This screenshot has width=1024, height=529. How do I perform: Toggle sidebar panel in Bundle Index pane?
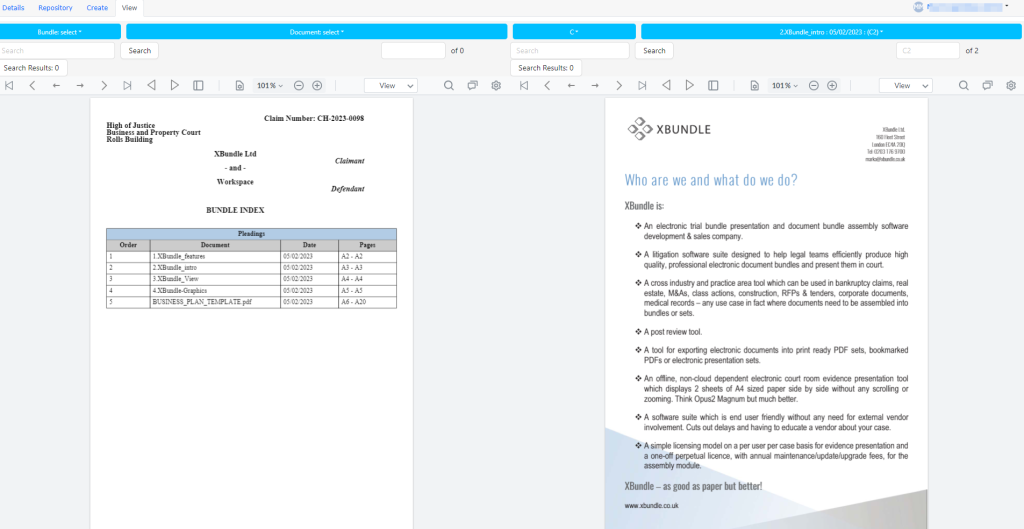(199, 86)
